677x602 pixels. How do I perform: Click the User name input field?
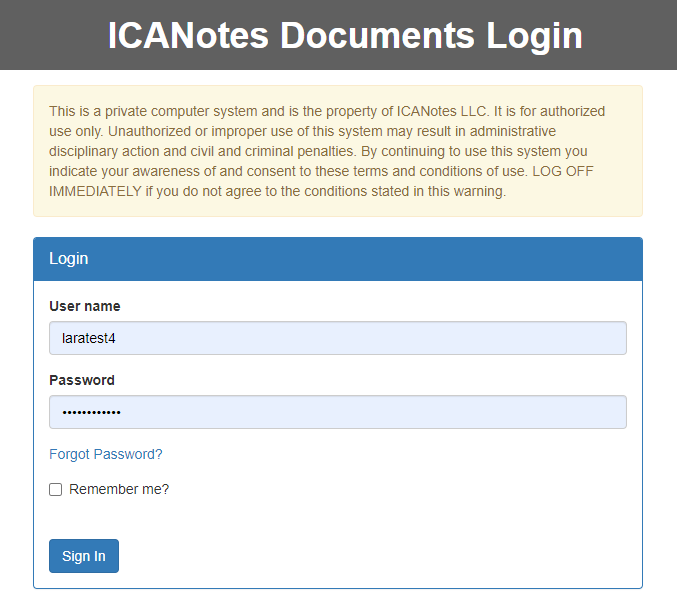pos(337,338)
